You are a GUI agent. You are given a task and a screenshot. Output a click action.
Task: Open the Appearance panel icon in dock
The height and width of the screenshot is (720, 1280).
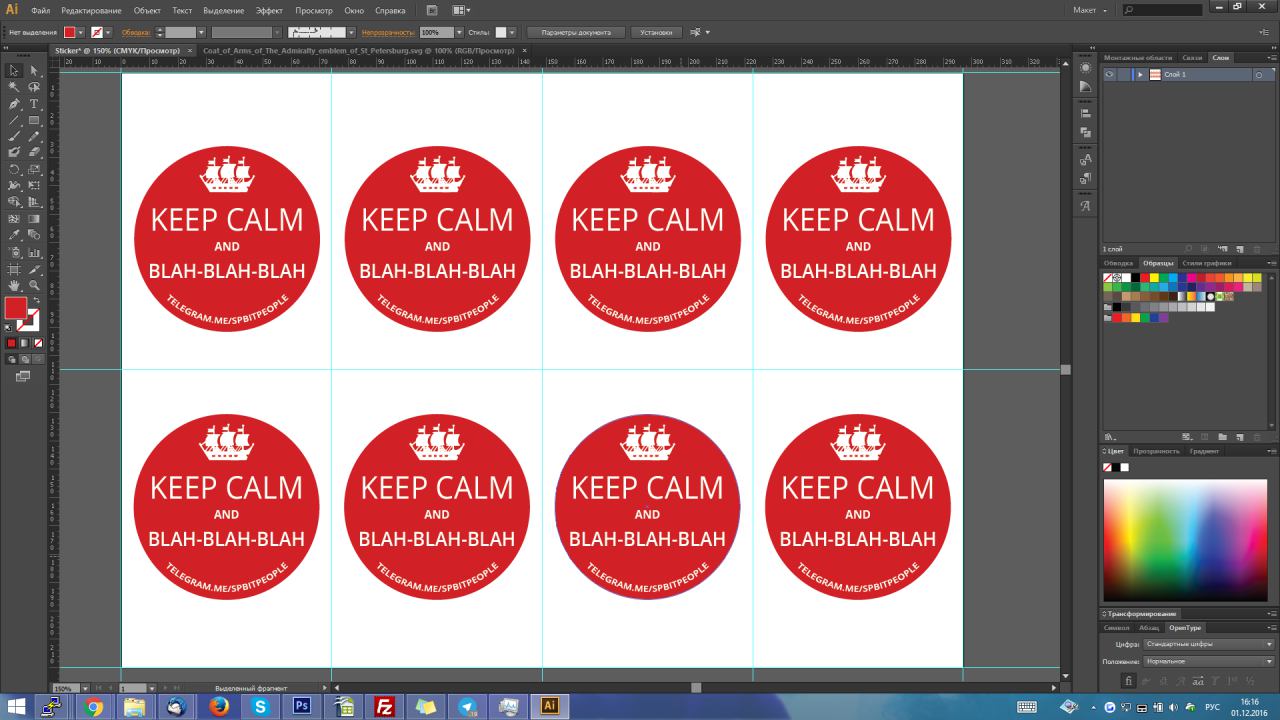point(1086,68)
